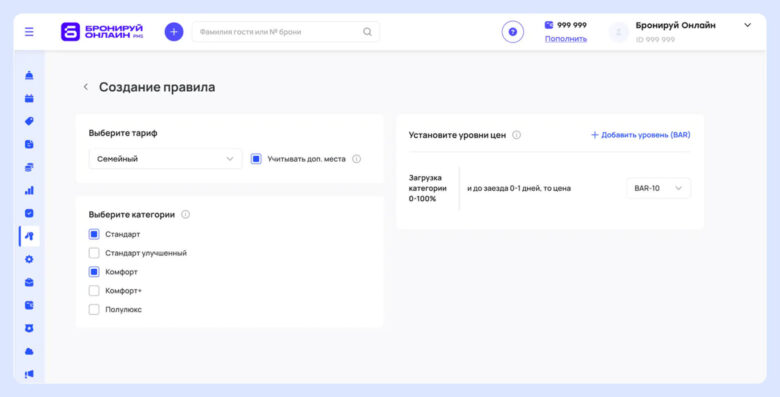Click the Пополнить link
The width and height of the screenshot is (780, 397).
[566, 39]
